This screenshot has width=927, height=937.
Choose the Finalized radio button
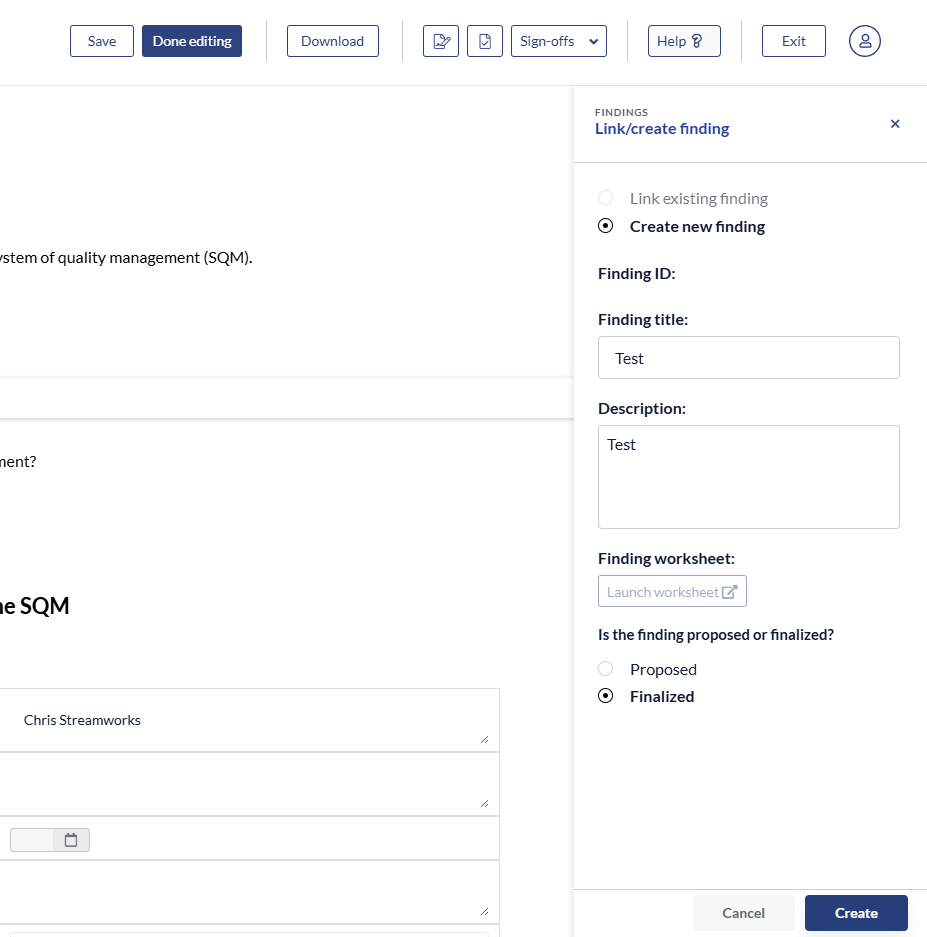point(605,696)
